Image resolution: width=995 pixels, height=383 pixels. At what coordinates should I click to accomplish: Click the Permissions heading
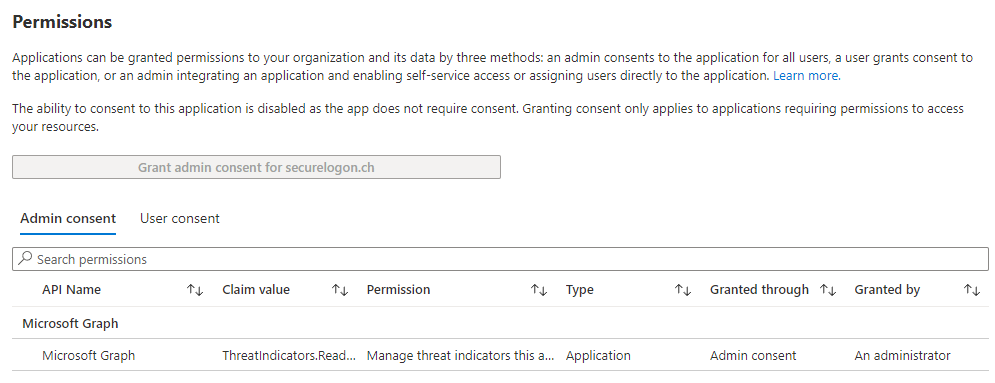(x=62, y=22)
